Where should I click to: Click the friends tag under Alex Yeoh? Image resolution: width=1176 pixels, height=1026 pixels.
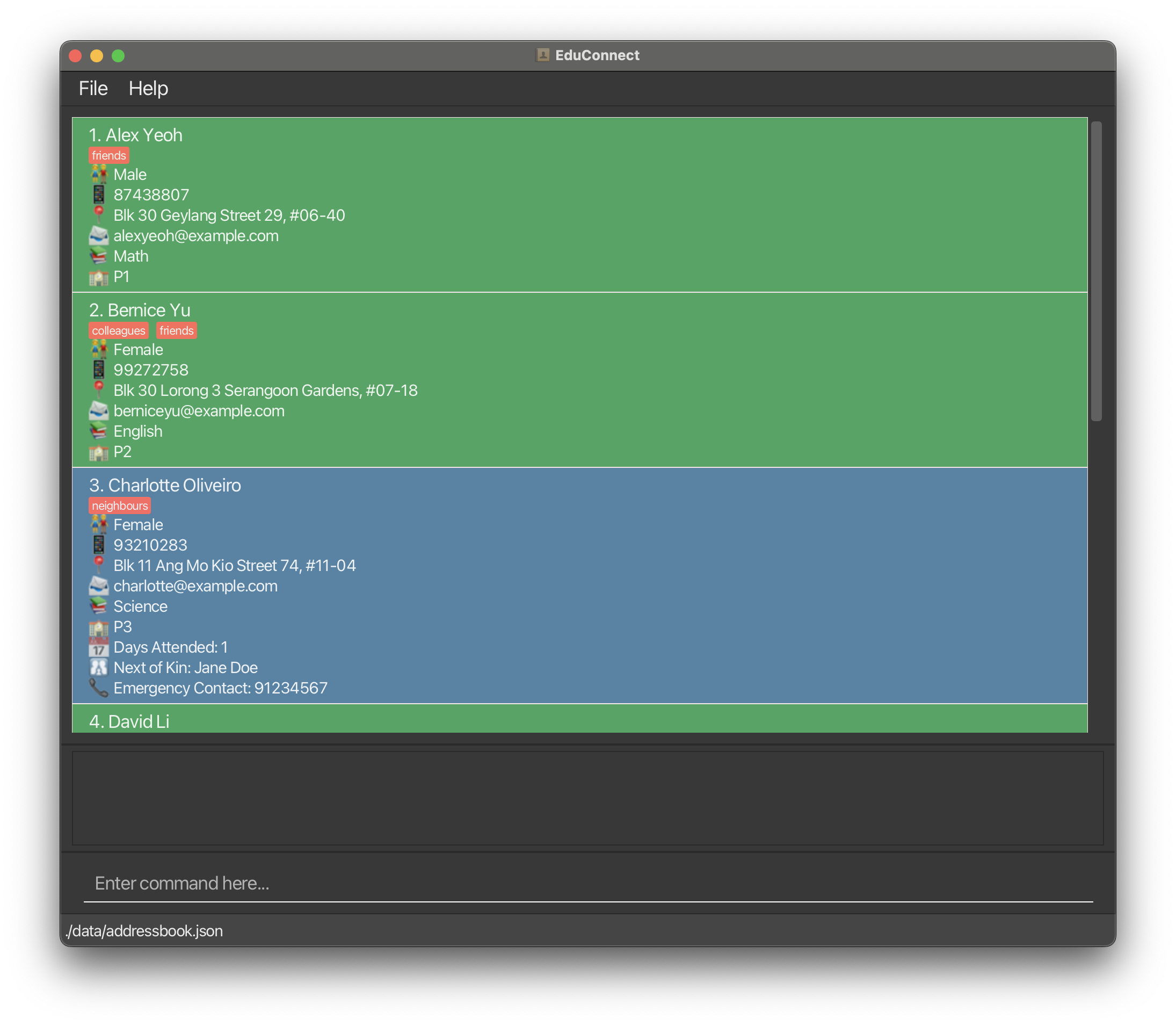[108, 155]
